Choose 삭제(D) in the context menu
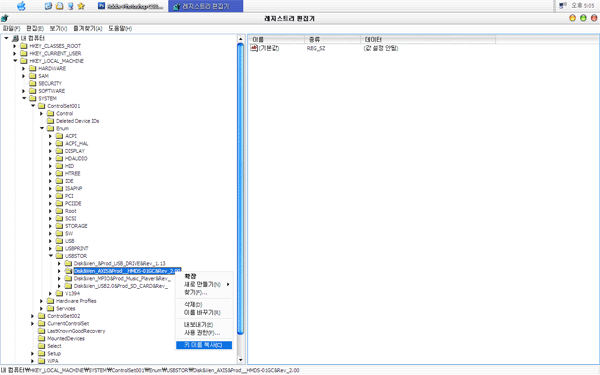This screenshot has width=600, height=375. [204, 305]
